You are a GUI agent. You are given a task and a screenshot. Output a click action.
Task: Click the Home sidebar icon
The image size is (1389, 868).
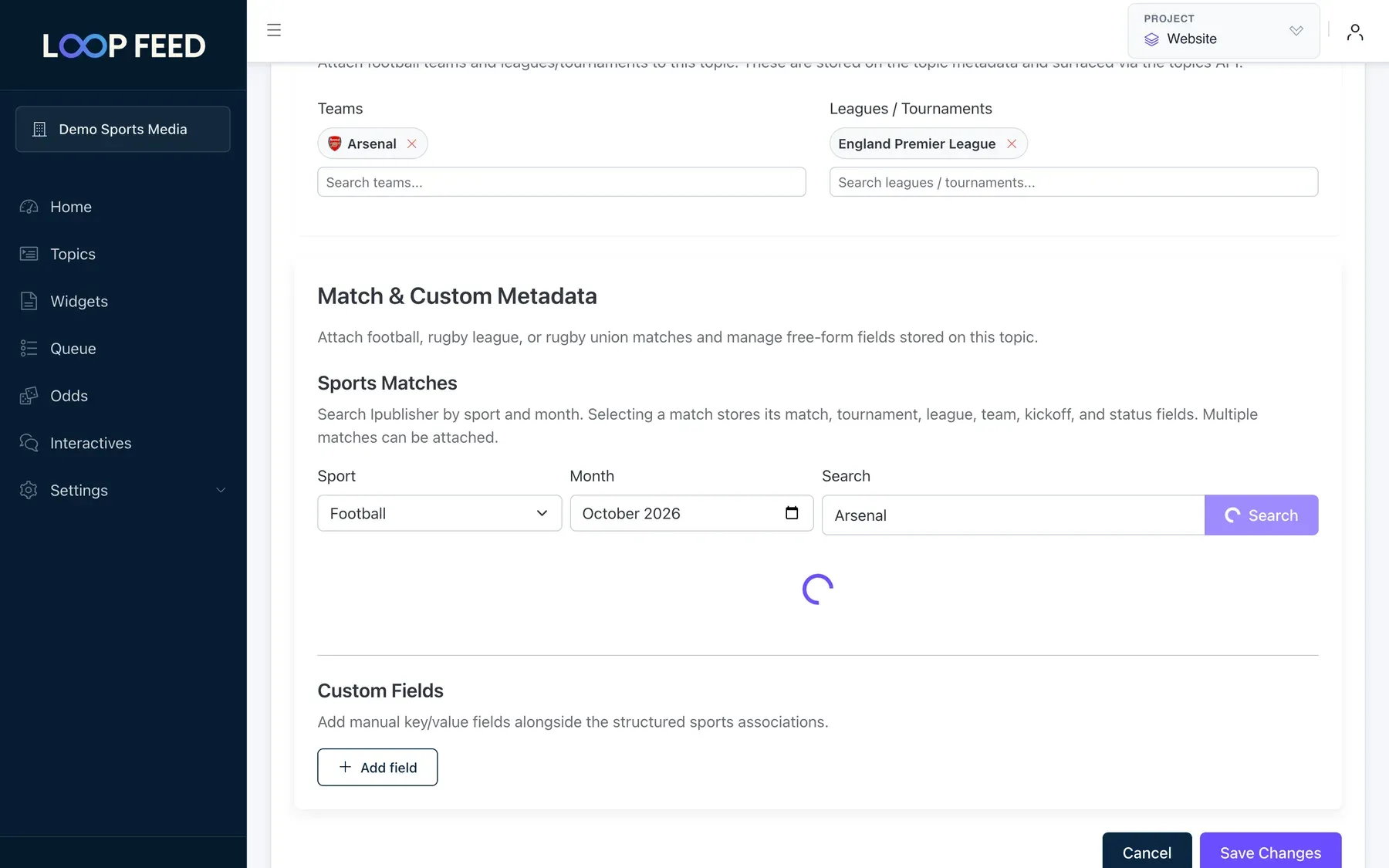(x=29, y=207)
